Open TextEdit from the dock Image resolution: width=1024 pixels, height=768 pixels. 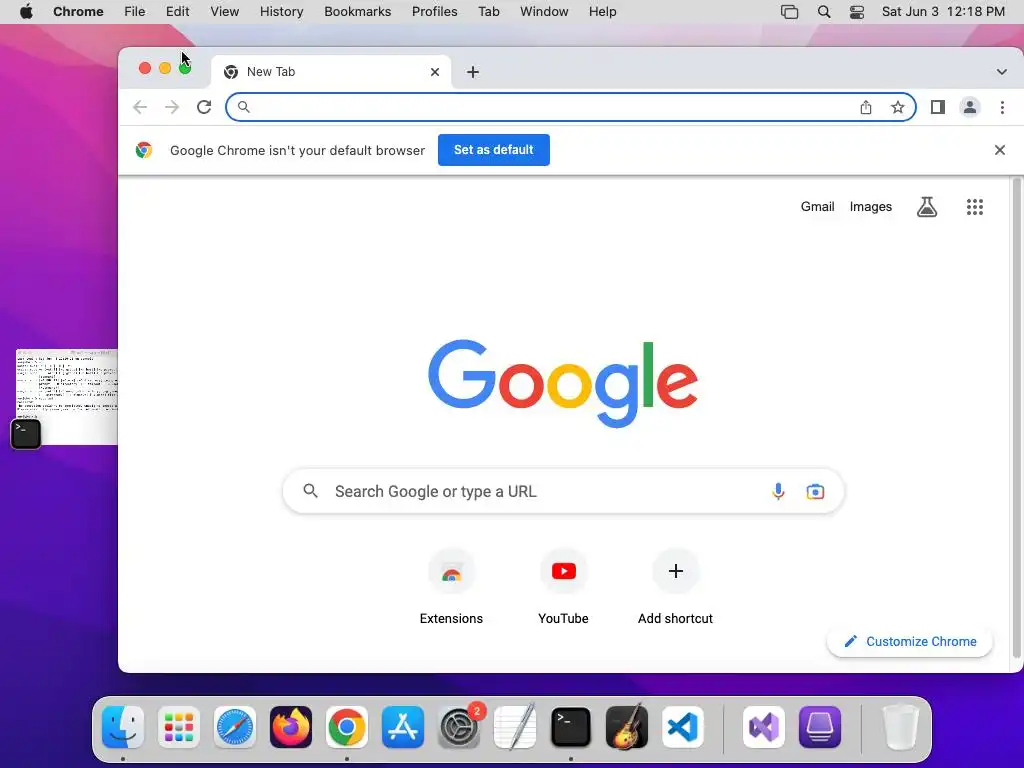click(x=515, y=727)
